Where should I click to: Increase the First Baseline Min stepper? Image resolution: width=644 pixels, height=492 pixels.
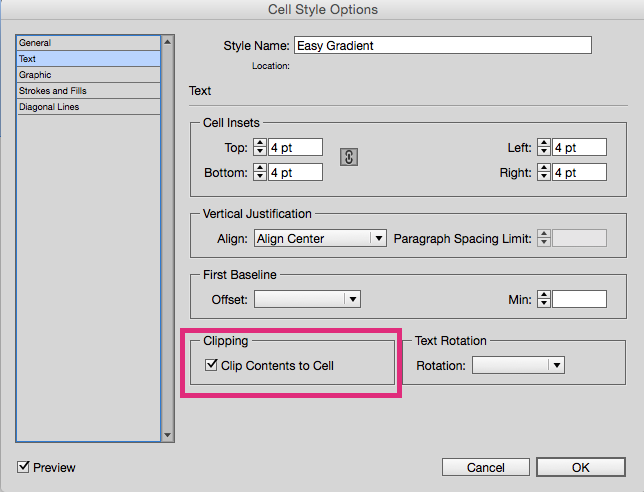pyautogui.click(x=543, y=295)
